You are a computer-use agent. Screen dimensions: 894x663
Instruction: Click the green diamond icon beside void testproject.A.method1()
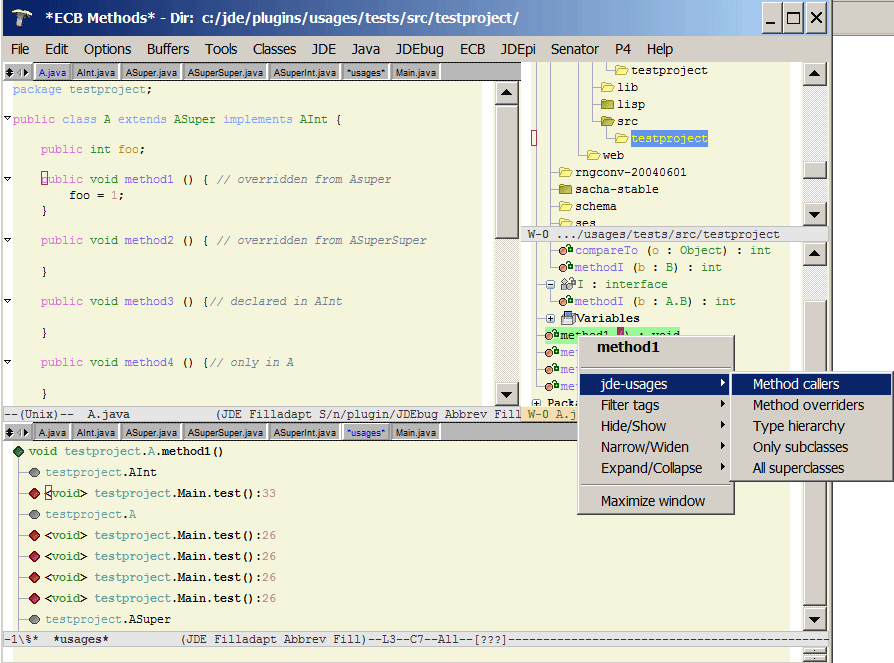pos(18,452)
